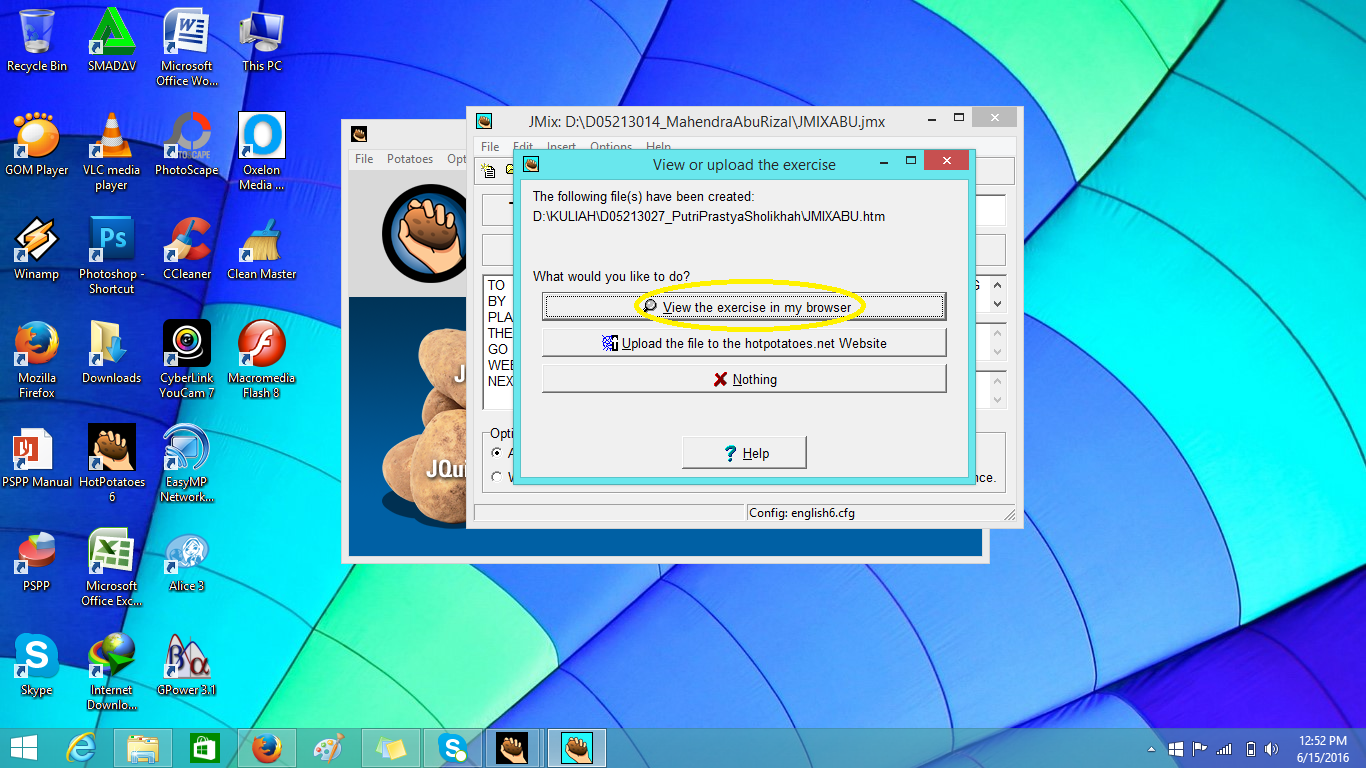Open the Windows Start button
Viewport: 1368px width, 768px height.
click(24, 748)
